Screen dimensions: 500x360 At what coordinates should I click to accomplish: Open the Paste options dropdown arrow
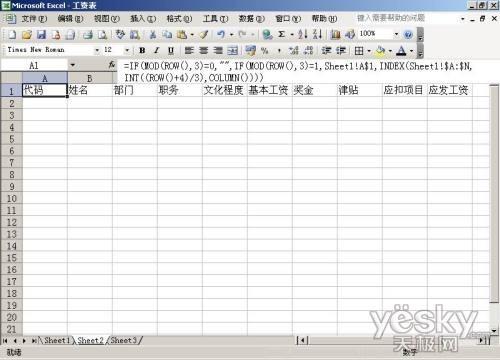192,34
